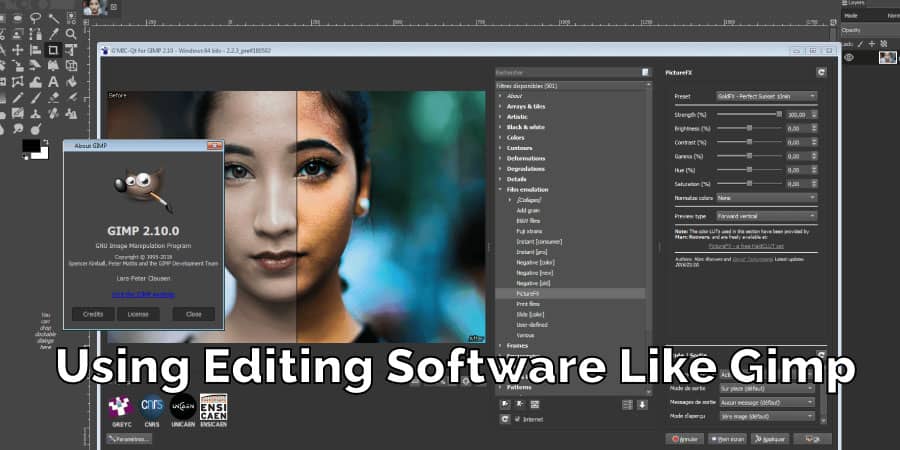Select the Move tool
This screenshot has width=900, height=450.
point(18,50)
